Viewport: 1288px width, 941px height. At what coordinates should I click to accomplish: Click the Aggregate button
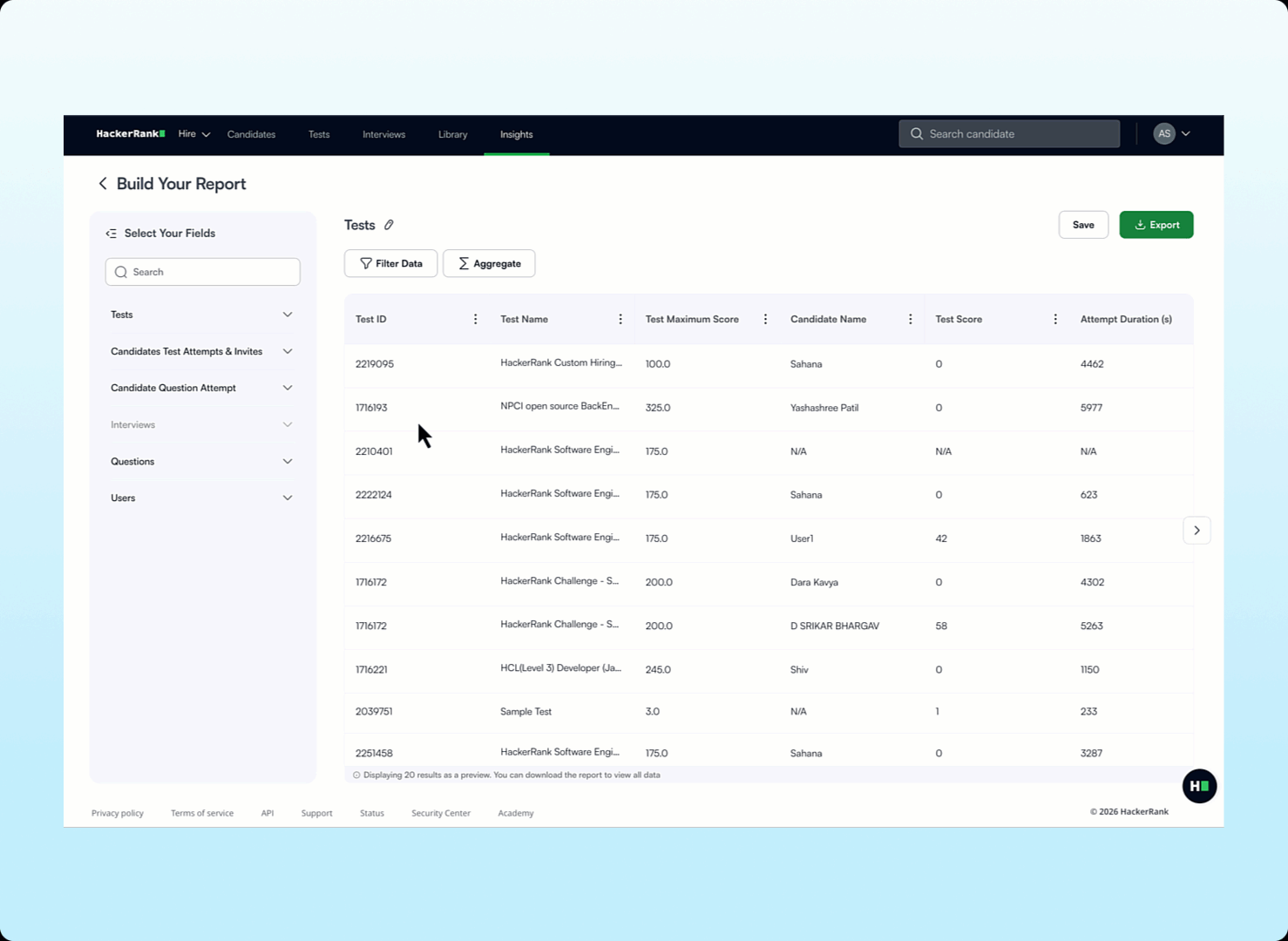point(489,263)
